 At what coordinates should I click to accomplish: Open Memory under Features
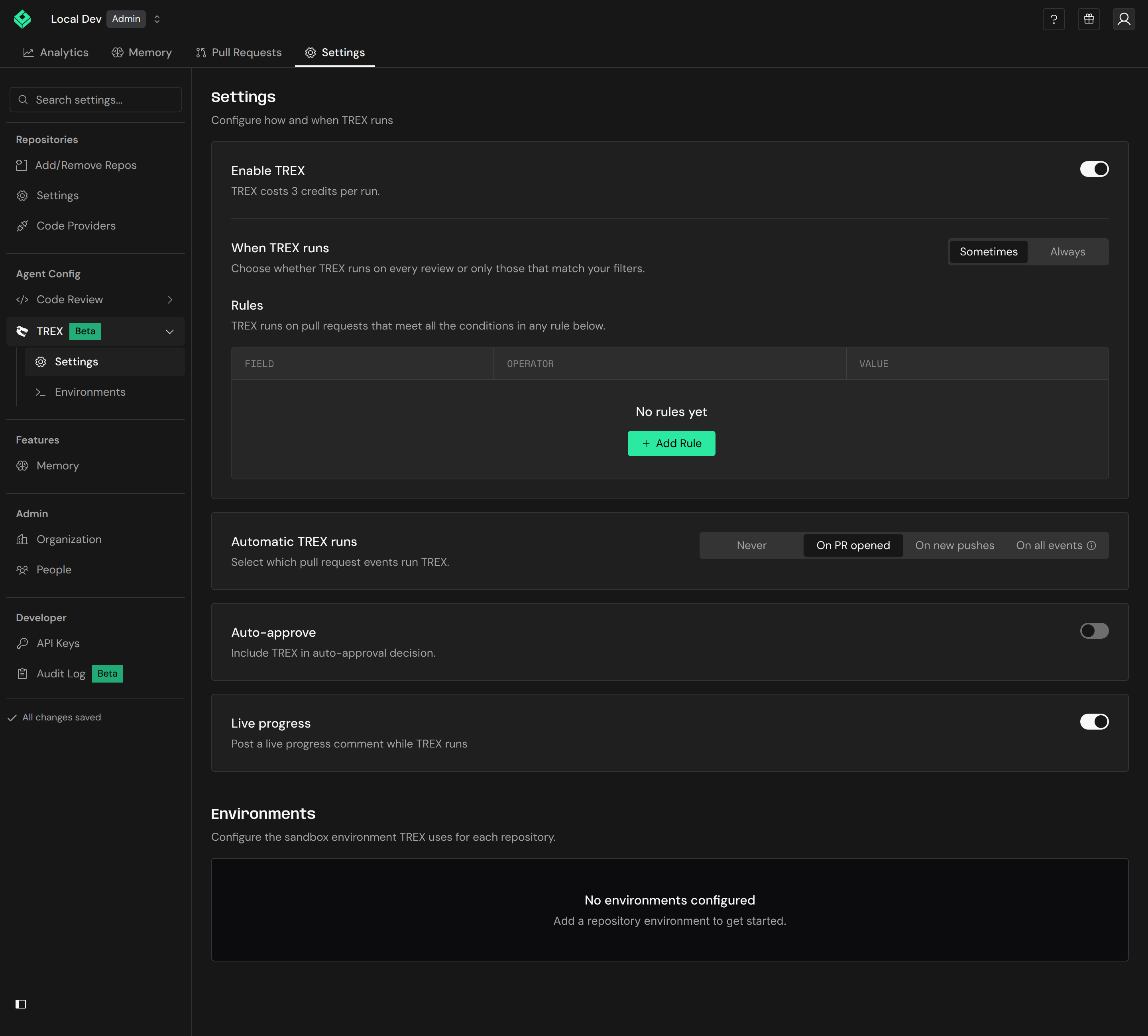pyautogui.click(x=96, y=466)
